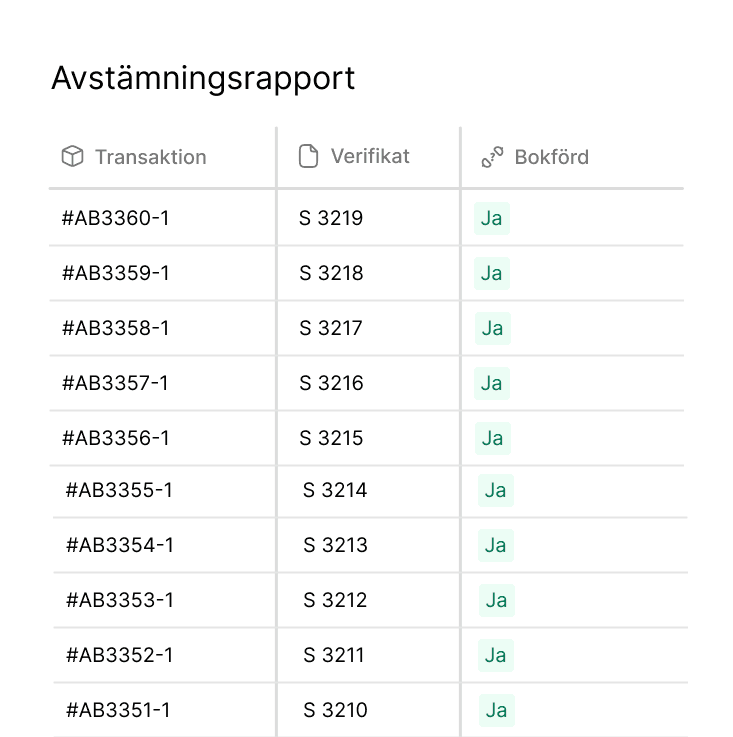This screenshot has width=733, height=737.
Task: Sort by the Transaktion column header
Action: pyautogui.click(x=150, y=157)
